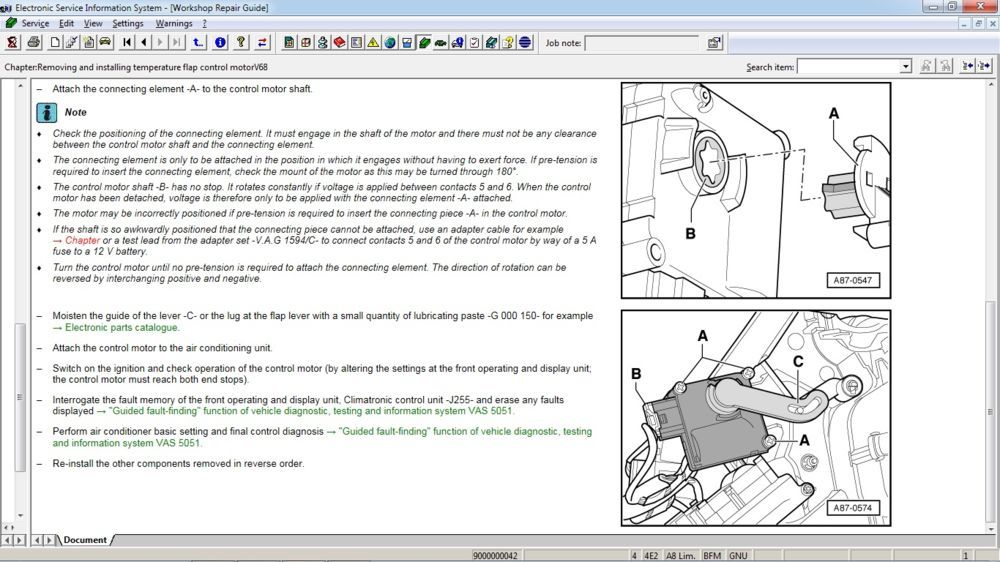Click the pen edit document toolbar icon
Viewport: 1000px width, 562px height.
[71, 43]
